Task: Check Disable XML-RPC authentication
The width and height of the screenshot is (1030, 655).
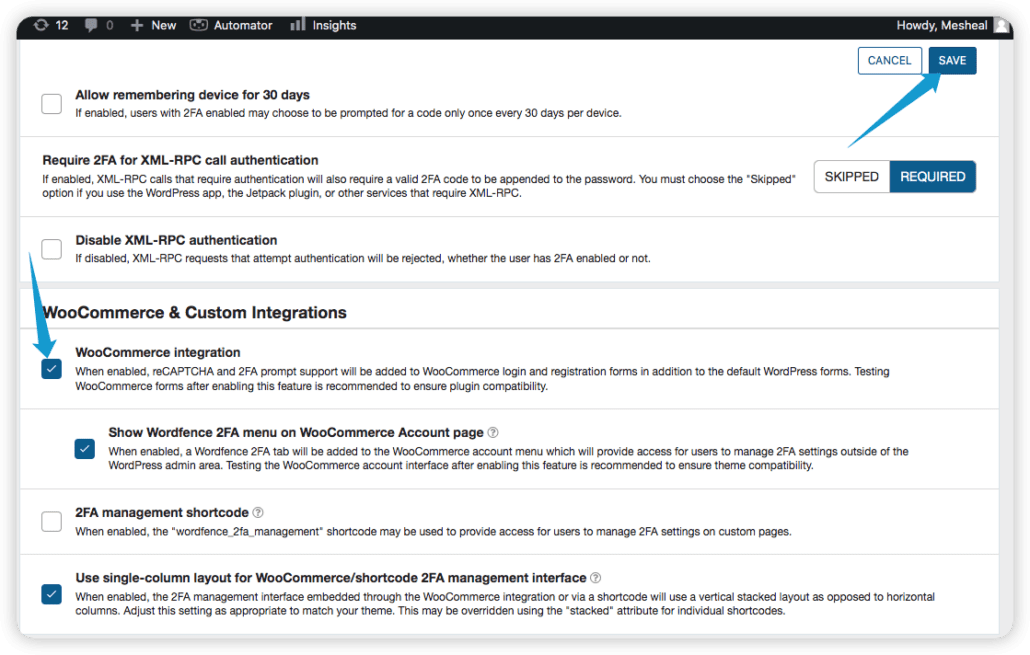Action: pos(51,249)
